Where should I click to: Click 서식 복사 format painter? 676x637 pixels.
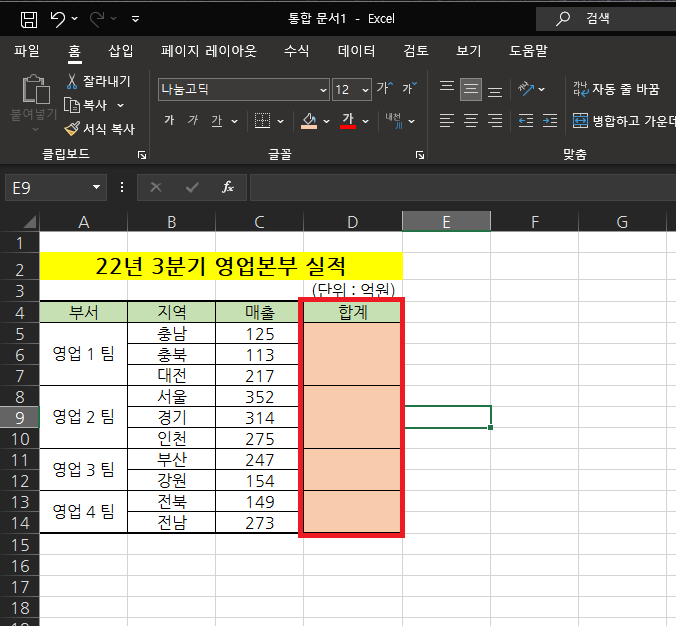[x=100, y=129]
